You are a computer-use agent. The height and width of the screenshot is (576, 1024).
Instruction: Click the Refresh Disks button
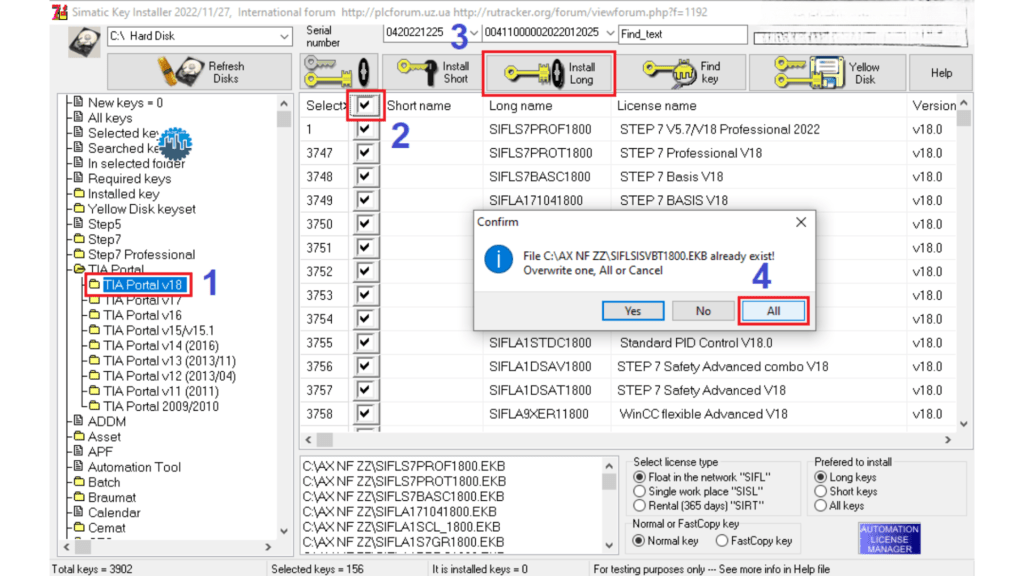[x=199, y=72]
